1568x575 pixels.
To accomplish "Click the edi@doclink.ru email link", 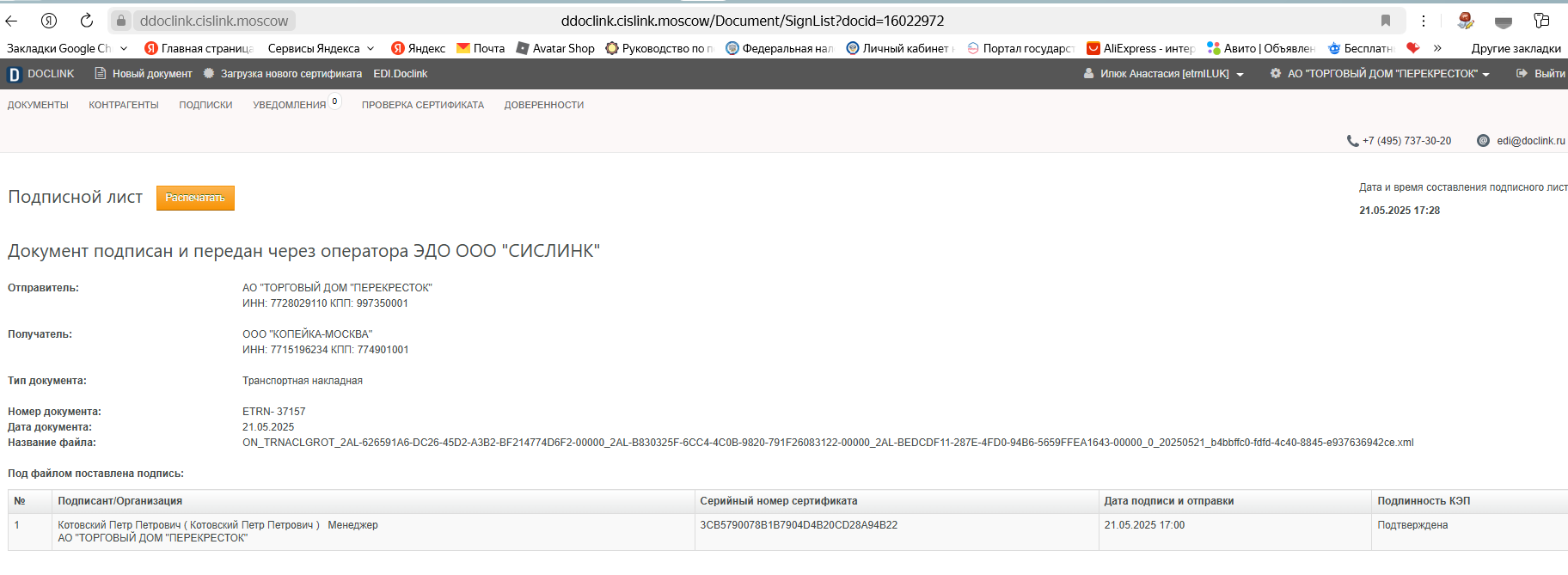I will click(1531, 141).
